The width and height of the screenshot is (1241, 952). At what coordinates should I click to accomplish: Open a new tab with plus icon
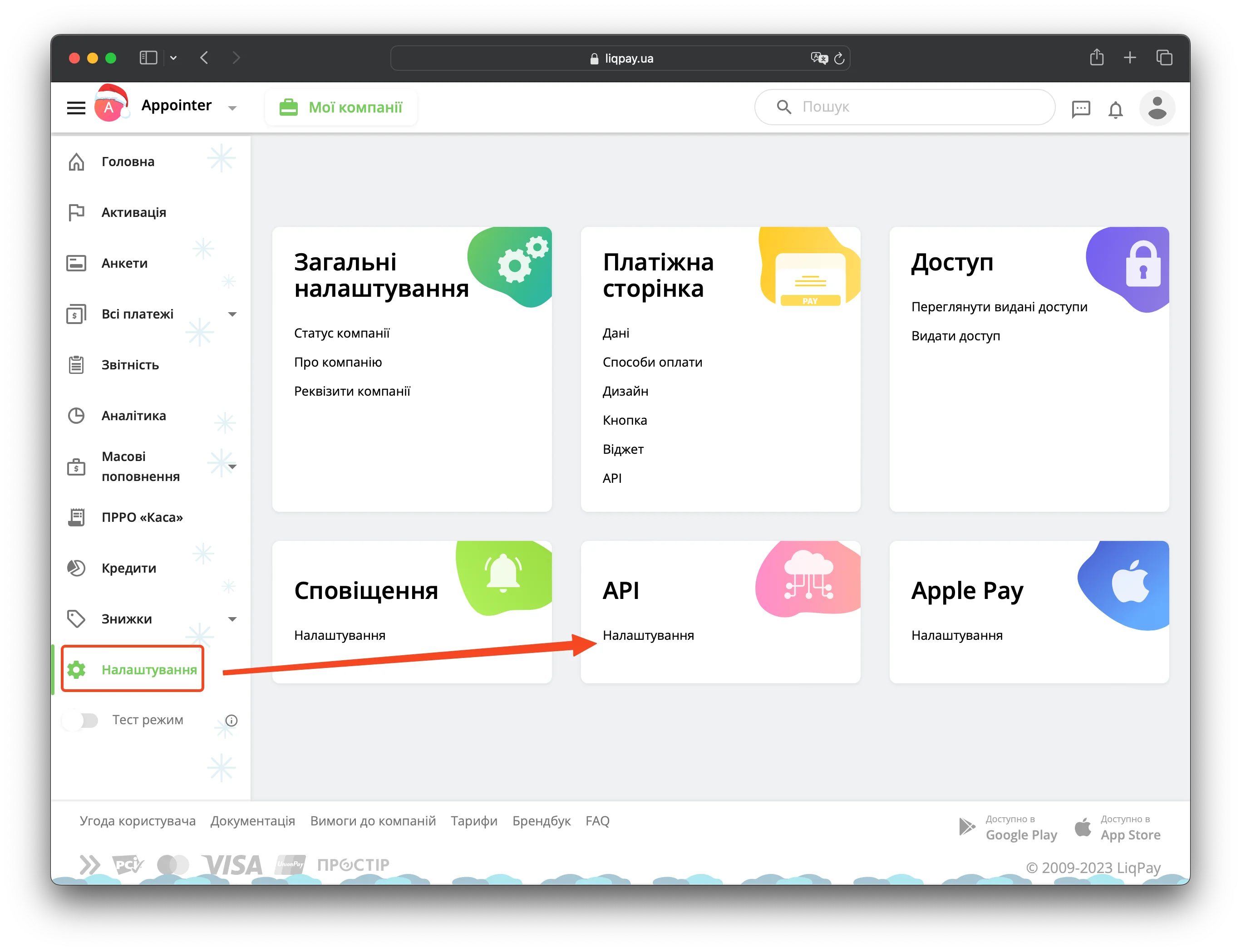[x=1129, y=58]
